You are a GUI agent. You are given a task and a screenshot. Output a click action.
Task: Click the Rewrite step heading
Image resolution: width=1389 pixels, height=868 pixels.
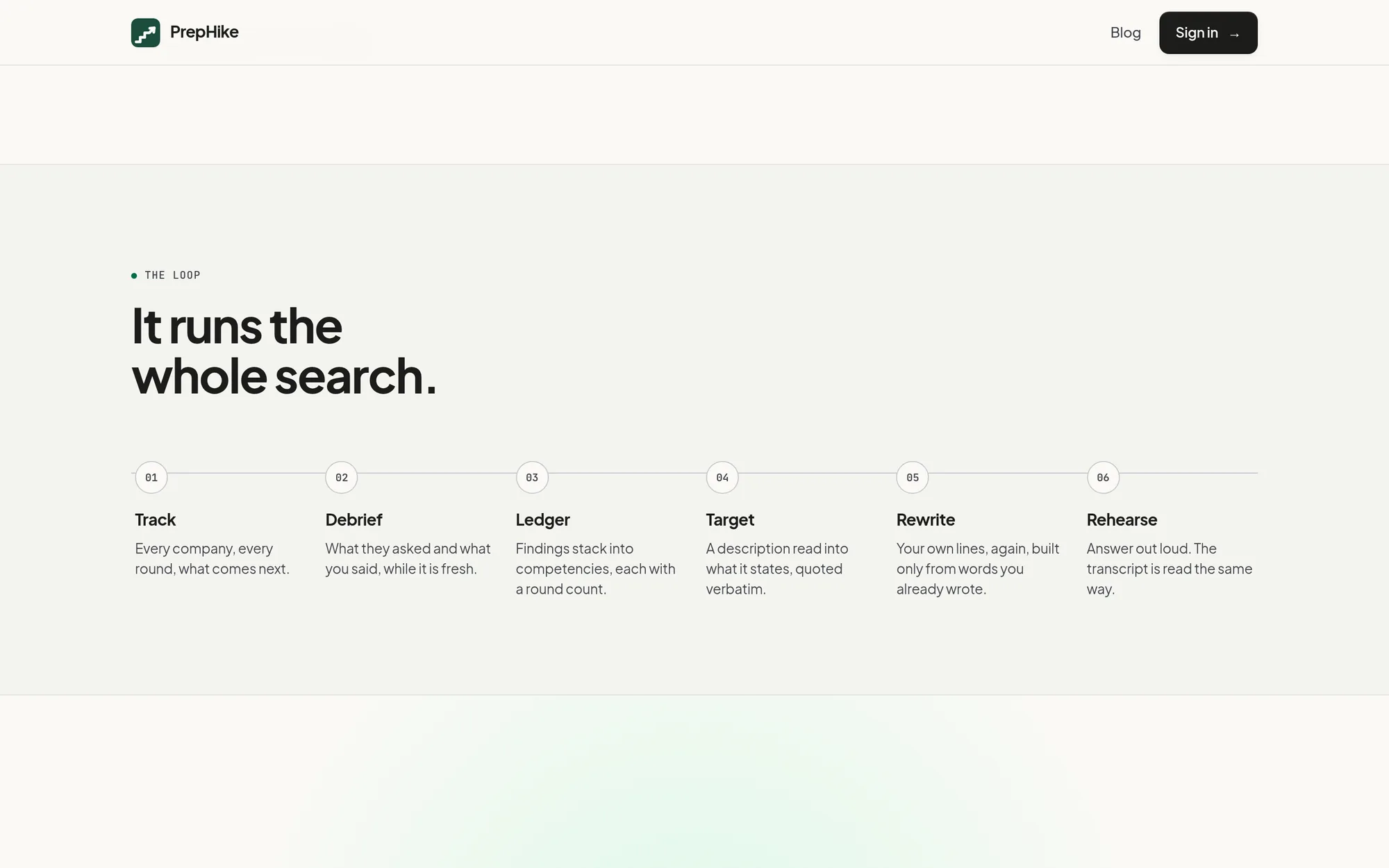[x=926, y=519]
